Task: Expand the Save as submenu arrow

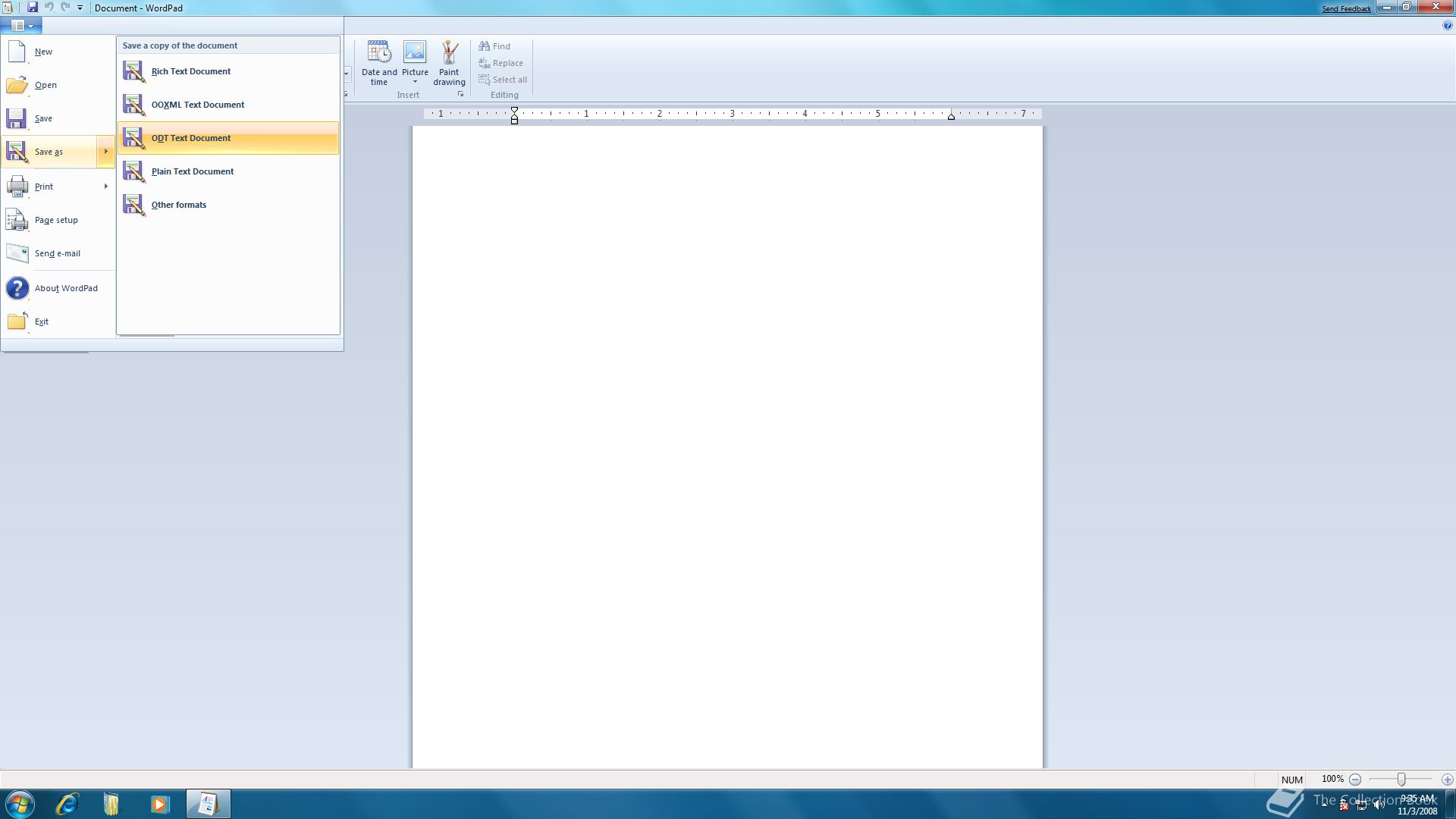Action: pyautogui.click(x=105, y=152)
